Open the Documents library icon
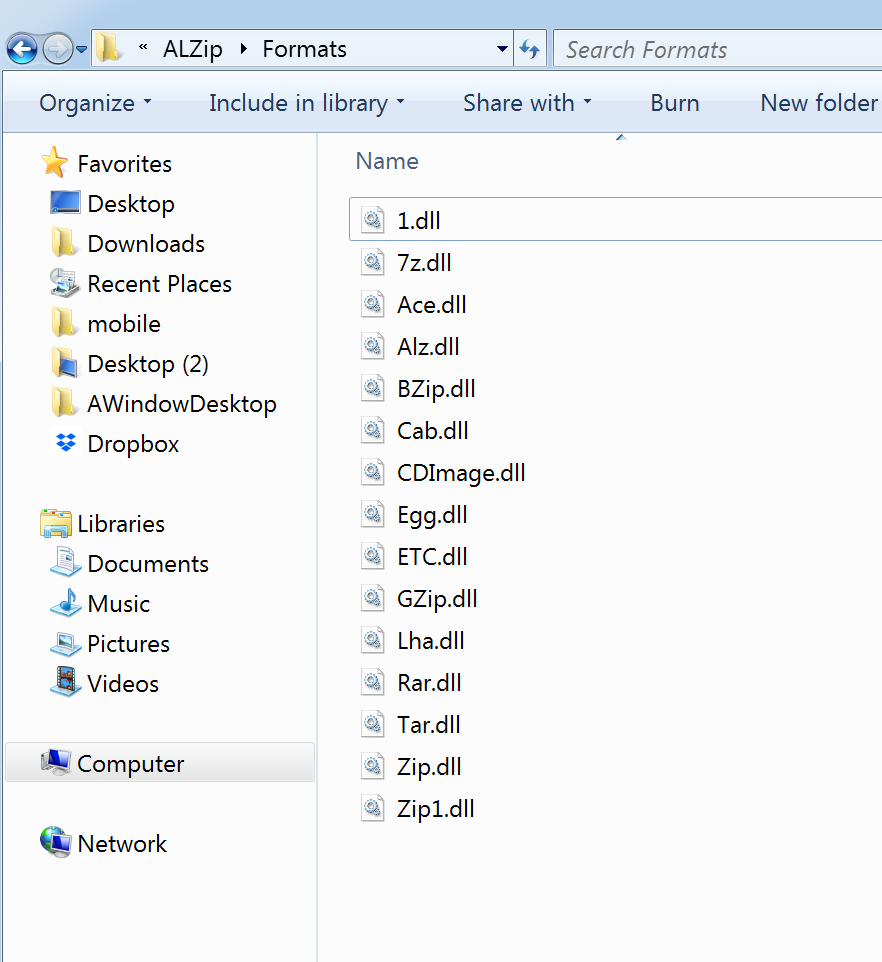The height and width of the screenshot is (962, 882). (x=64, y=563)
